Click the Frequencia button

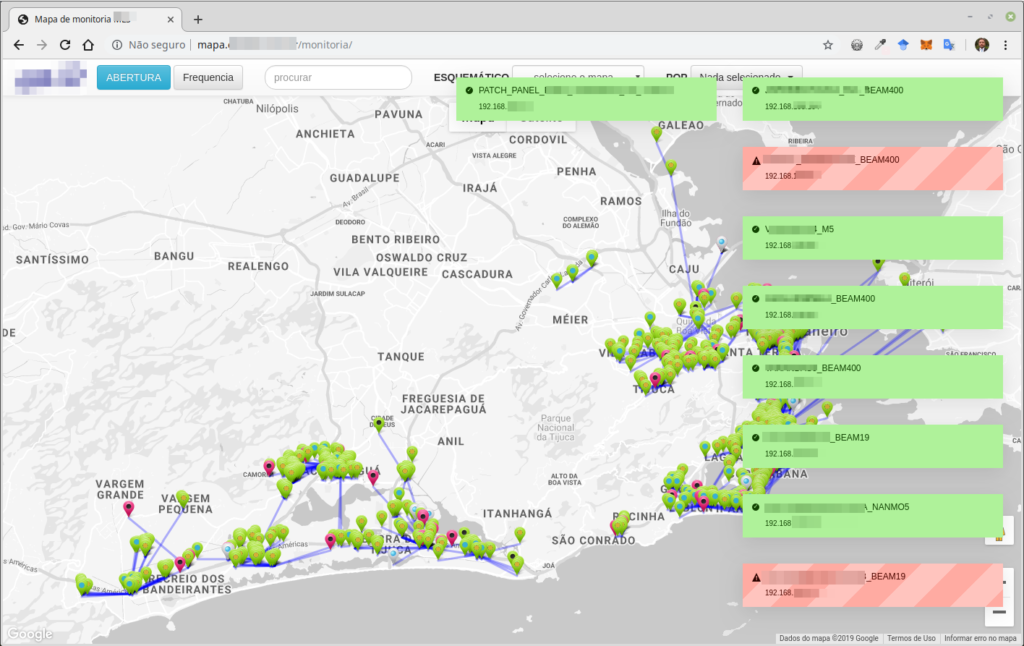[x=208, y=77]
